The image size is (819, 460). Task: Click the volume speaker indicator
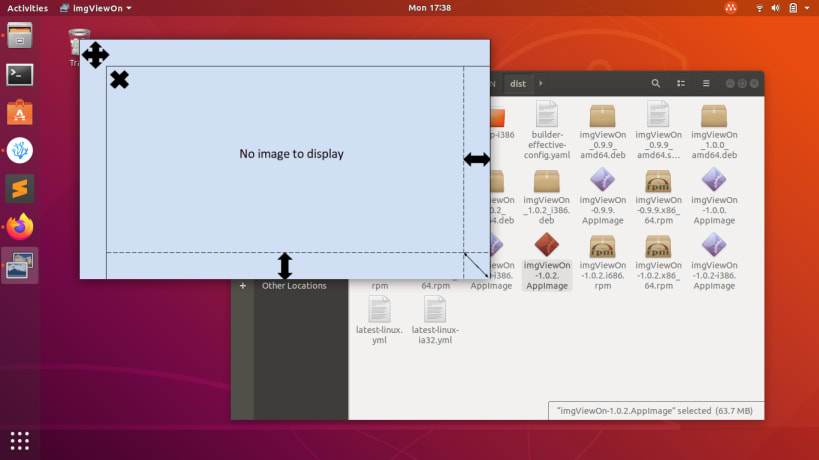[776, 8]
